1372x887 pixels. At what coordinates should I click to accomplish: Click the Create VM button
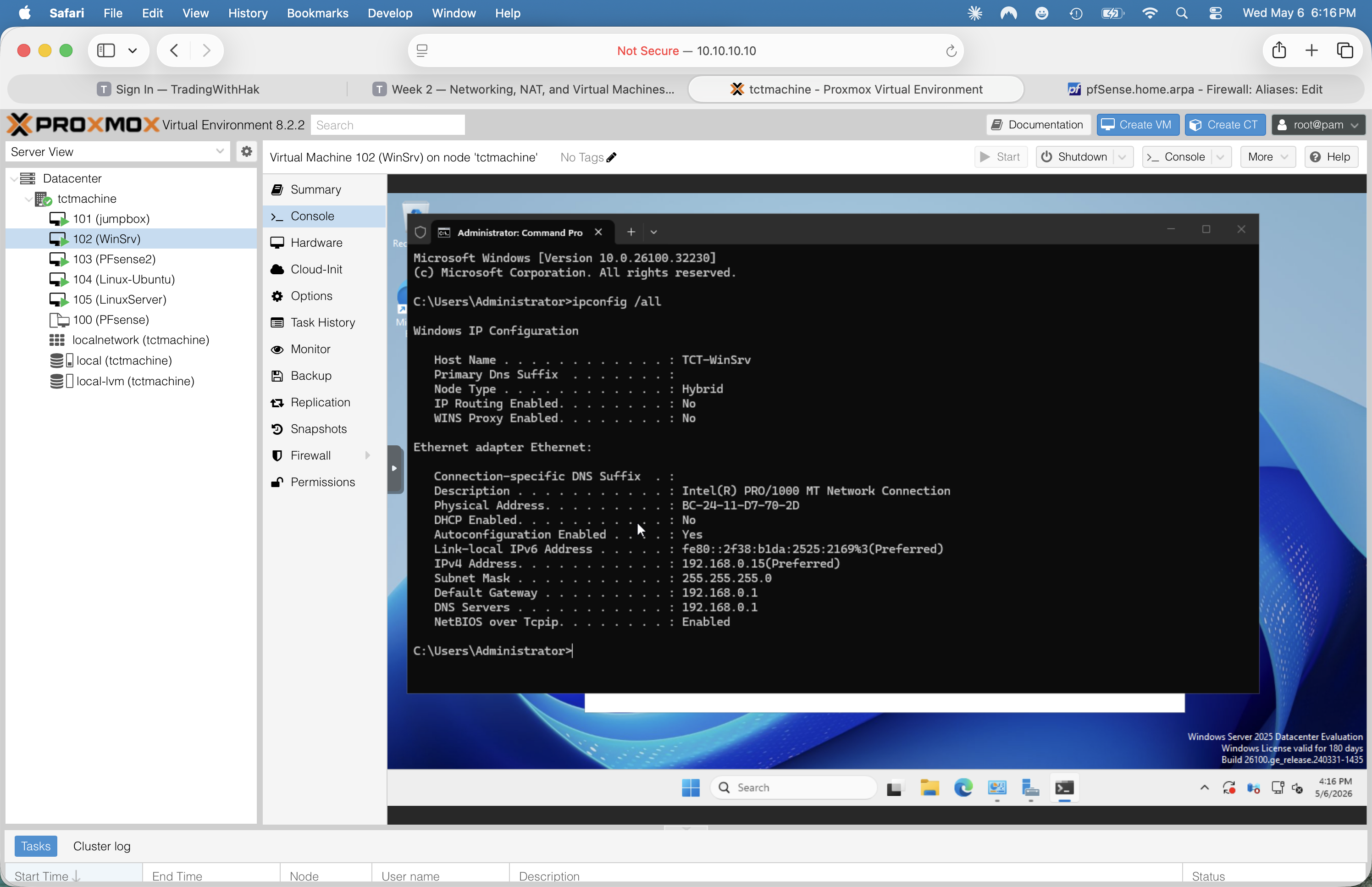point(1137,125)
